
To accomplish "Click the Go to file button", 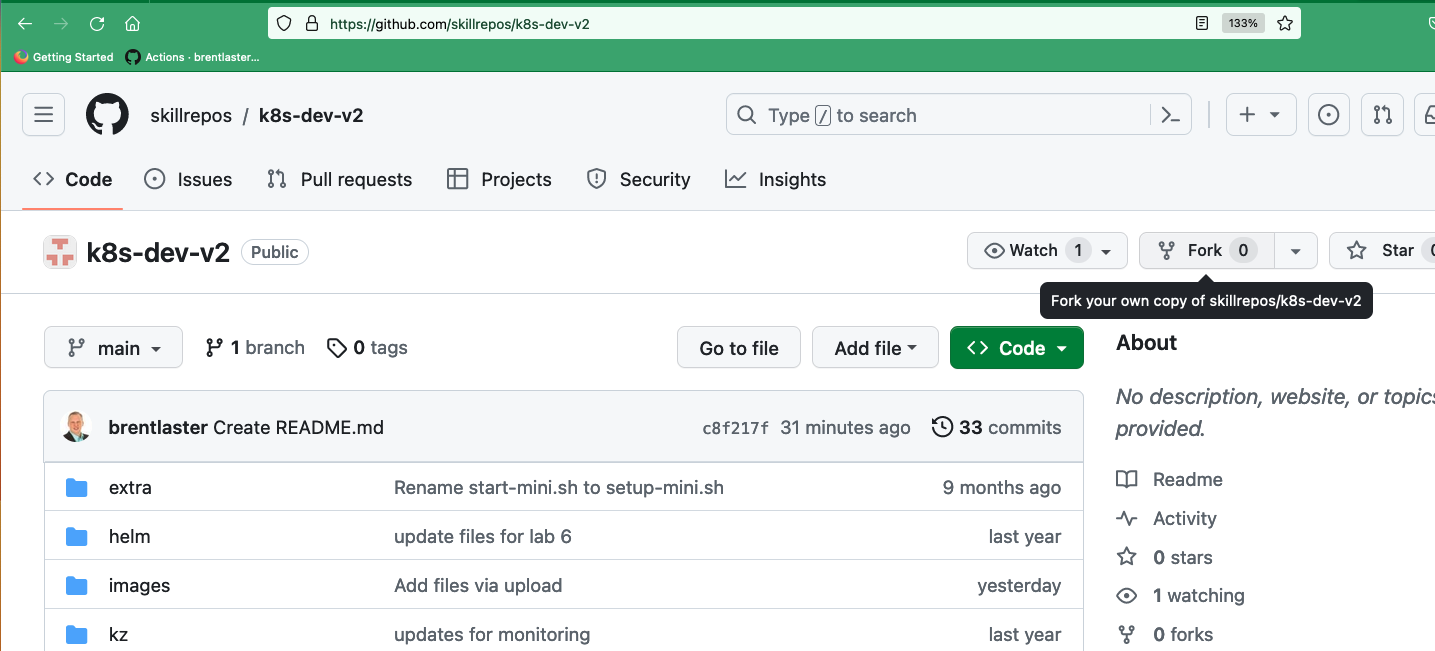I will (x=739, y=347).
